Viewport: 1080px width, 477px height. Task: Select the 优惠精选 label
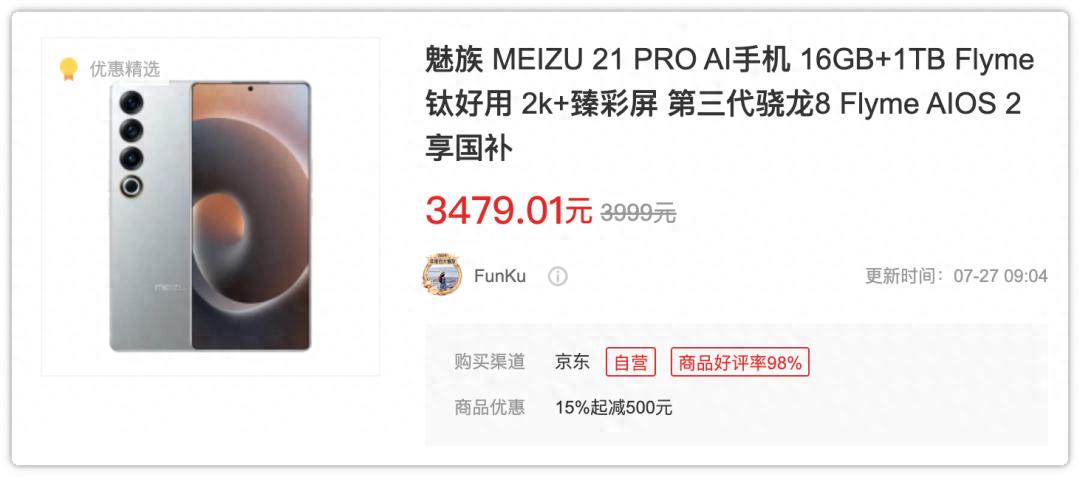[x=124, y=69]
